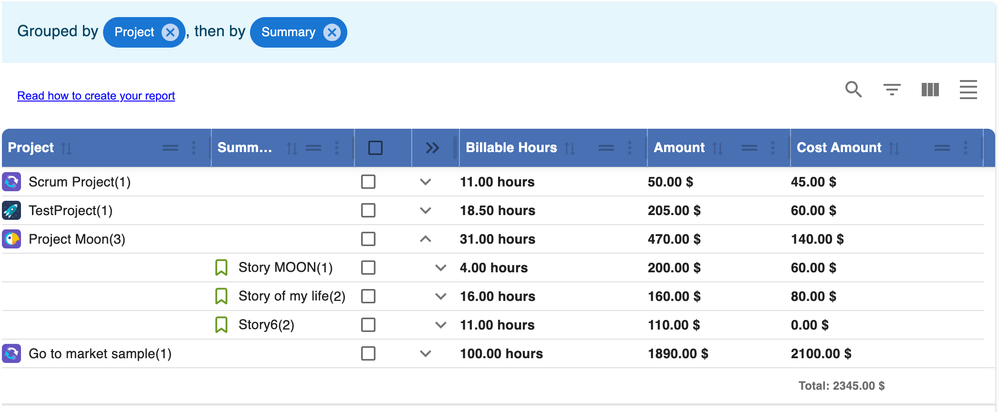Sort by Amount column arrows
The height and width of the screenshot is (412, 999).
click(718, 148)
